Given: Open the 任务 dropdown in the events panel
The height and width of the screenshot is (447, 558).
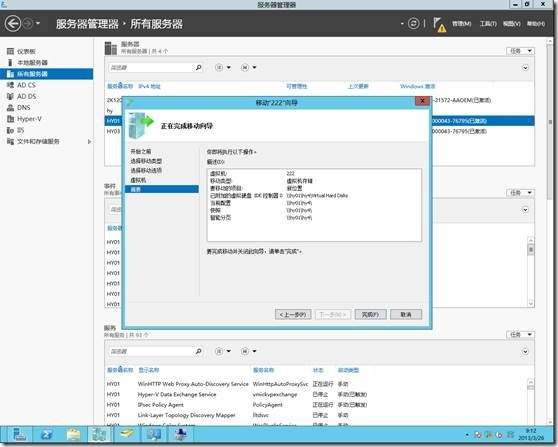Looking at the screenshot, I should (x=520, y=193).
